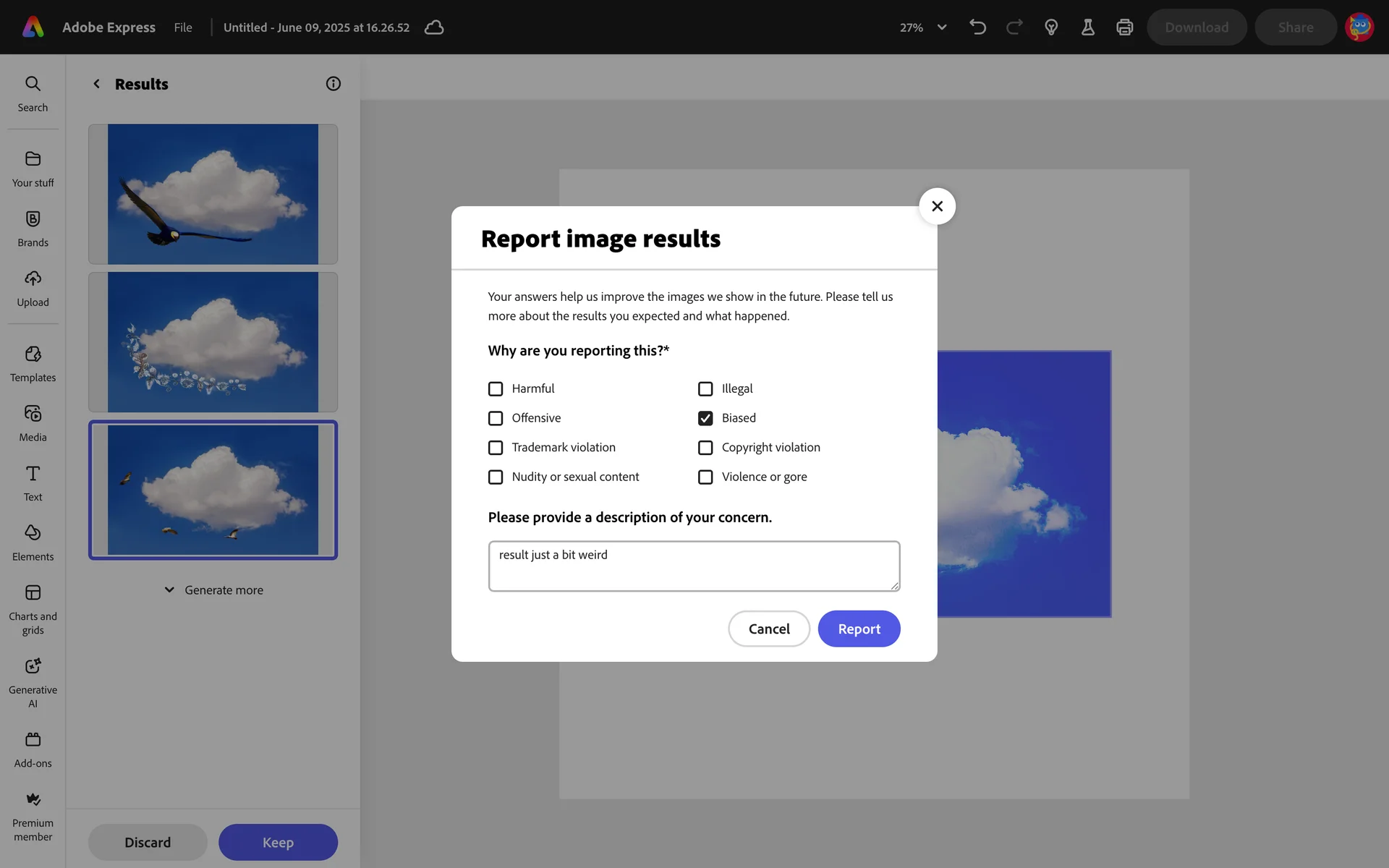Click the Report button
Image resolution: width=1389 pixels, height=868 pixels.
859,629
